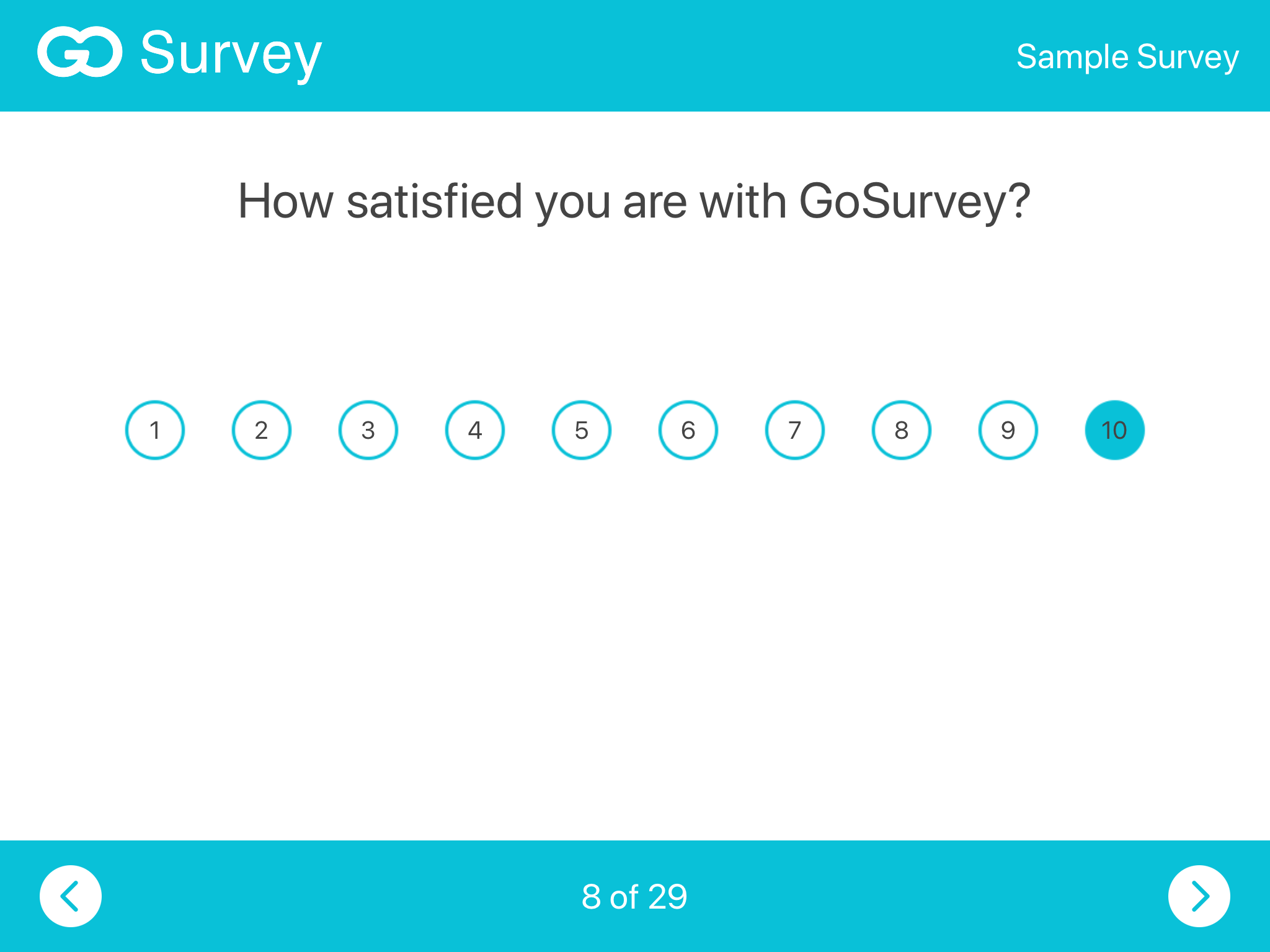Set satisfaction rating to 6
Screen dimensions: 1270x952
tap(688, 430)
